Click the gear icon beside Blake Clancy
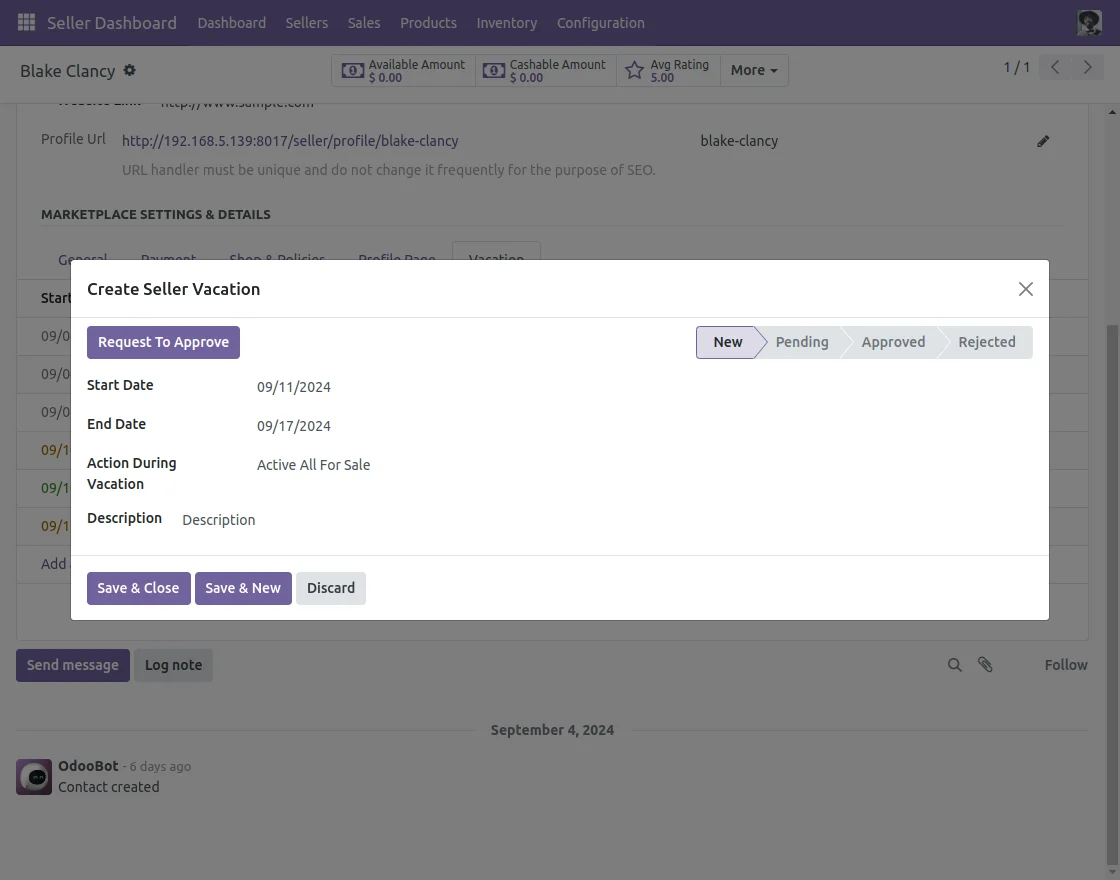This screenshot has width=1120, height=880. (129, 70)
